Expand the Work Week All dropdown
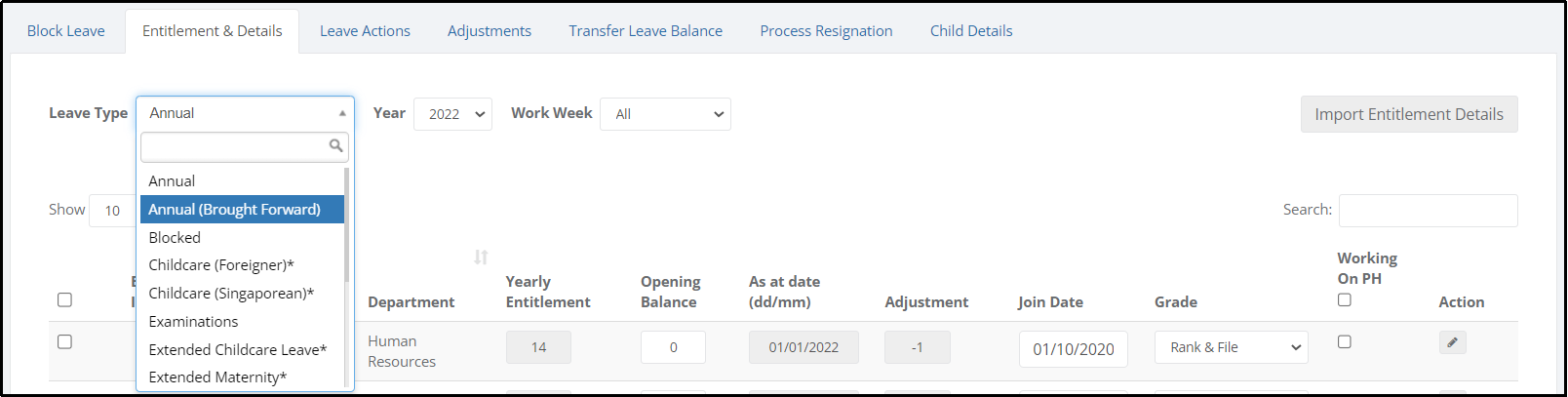1568x397 pixels. (665, 114)
